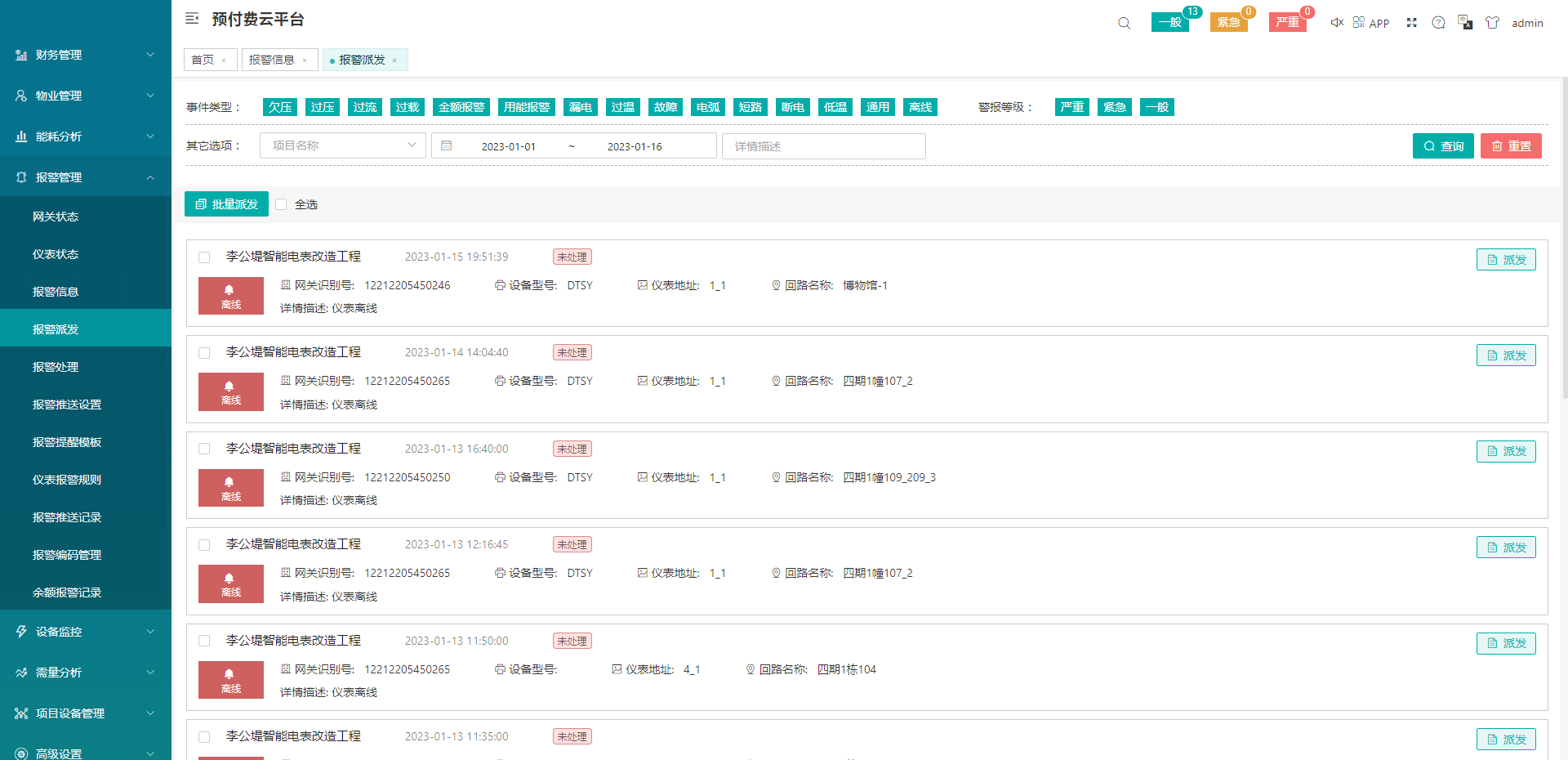Click the 重置 reset button
The image size is (1568, 760).
(1511, 145)
